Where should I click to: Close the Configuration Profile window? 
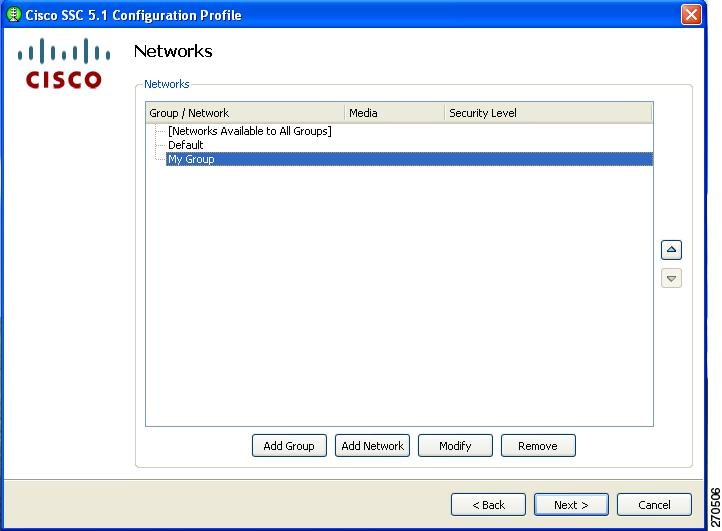[x=691, y=14]
